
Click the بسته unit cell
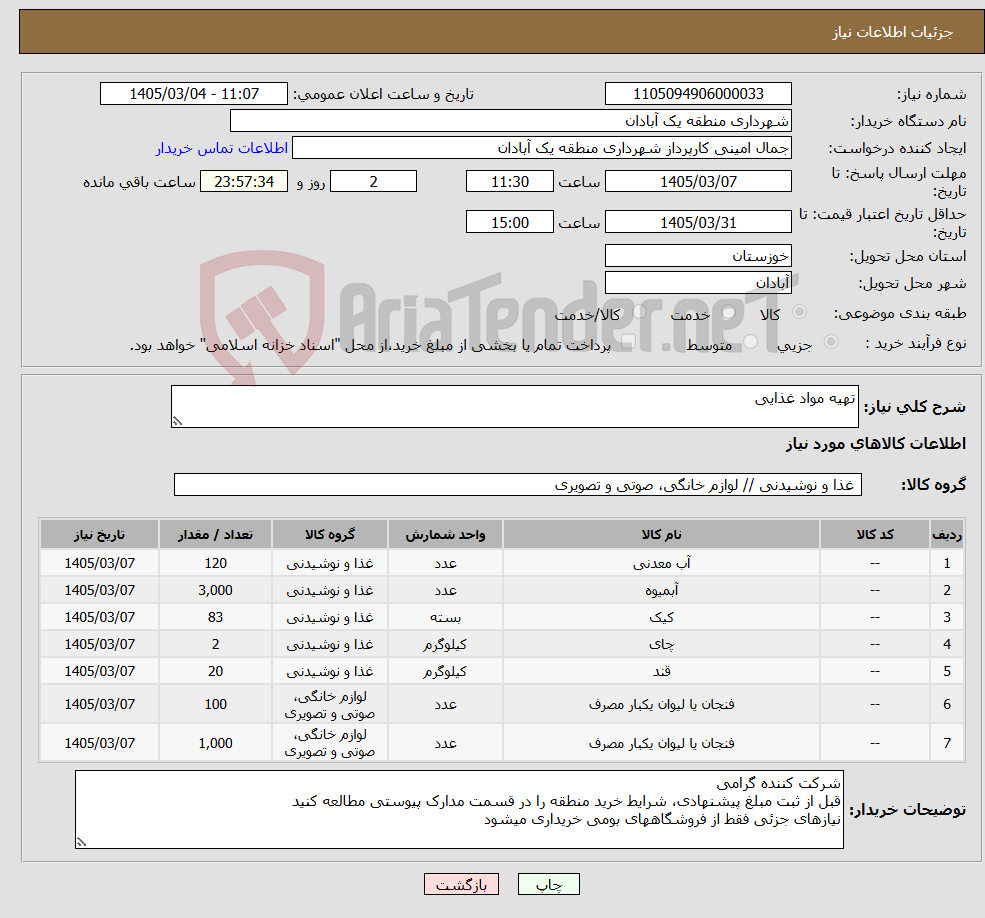tap(445, 617)
